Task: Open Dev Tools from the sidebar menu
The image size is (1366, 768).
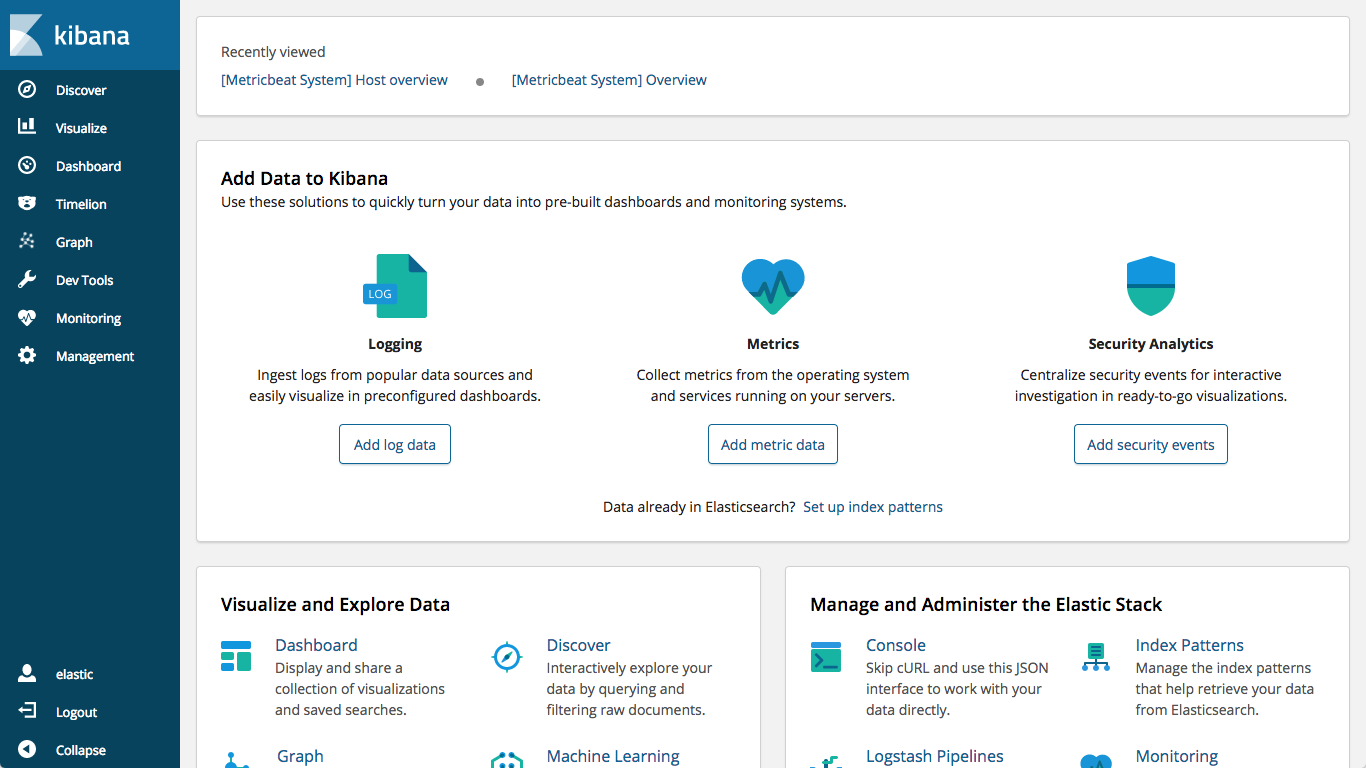Action: pyautogui.click(x=85, y=280)
